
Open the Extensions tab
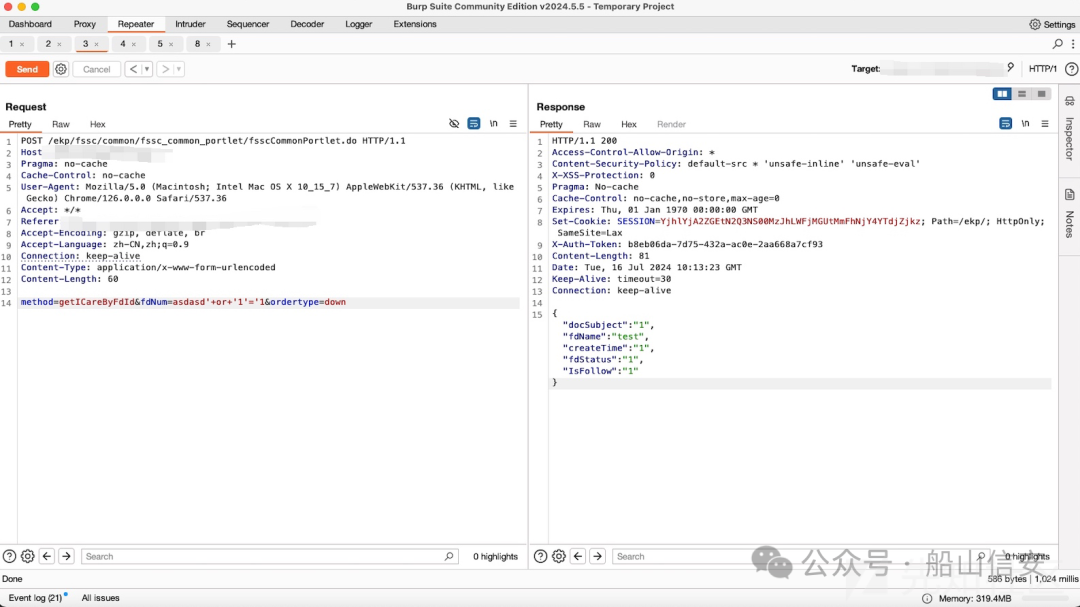[415, 24]
